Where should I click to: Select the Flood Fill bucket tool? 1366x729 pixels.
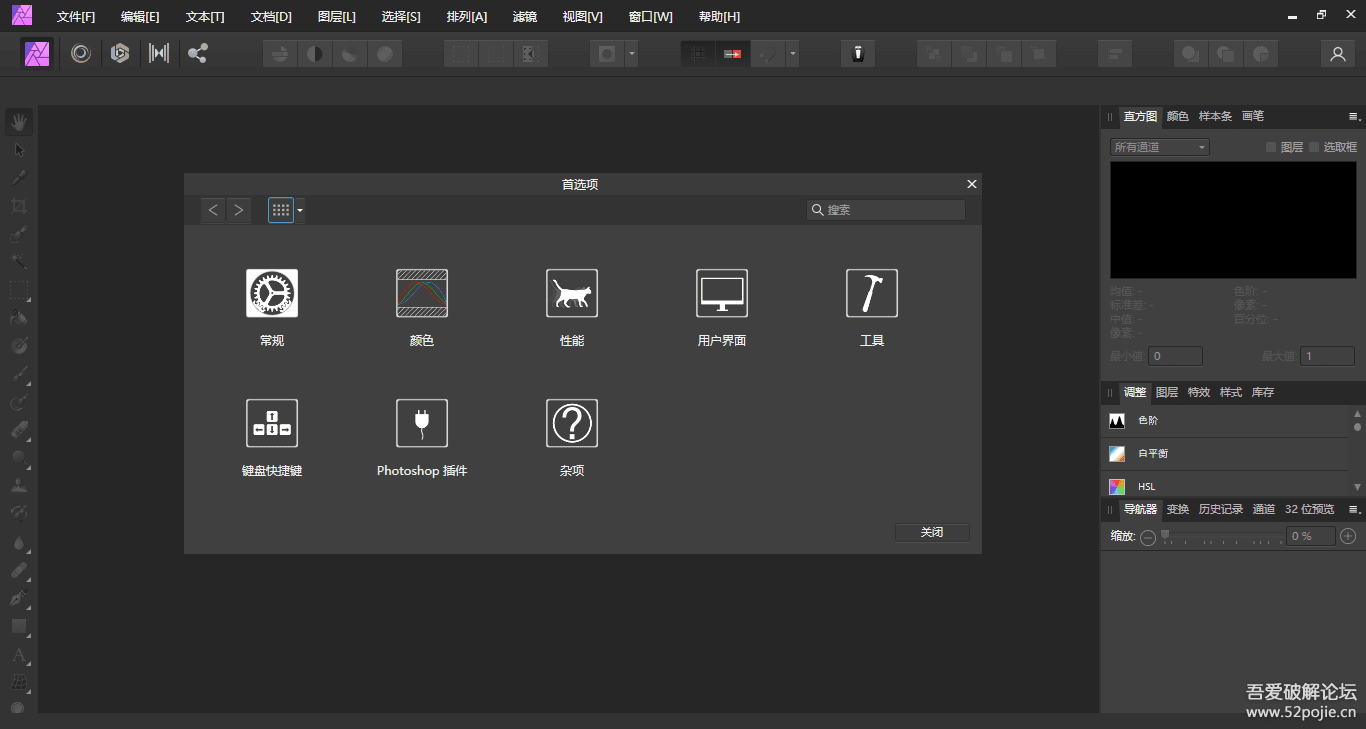tap(19, 319)
